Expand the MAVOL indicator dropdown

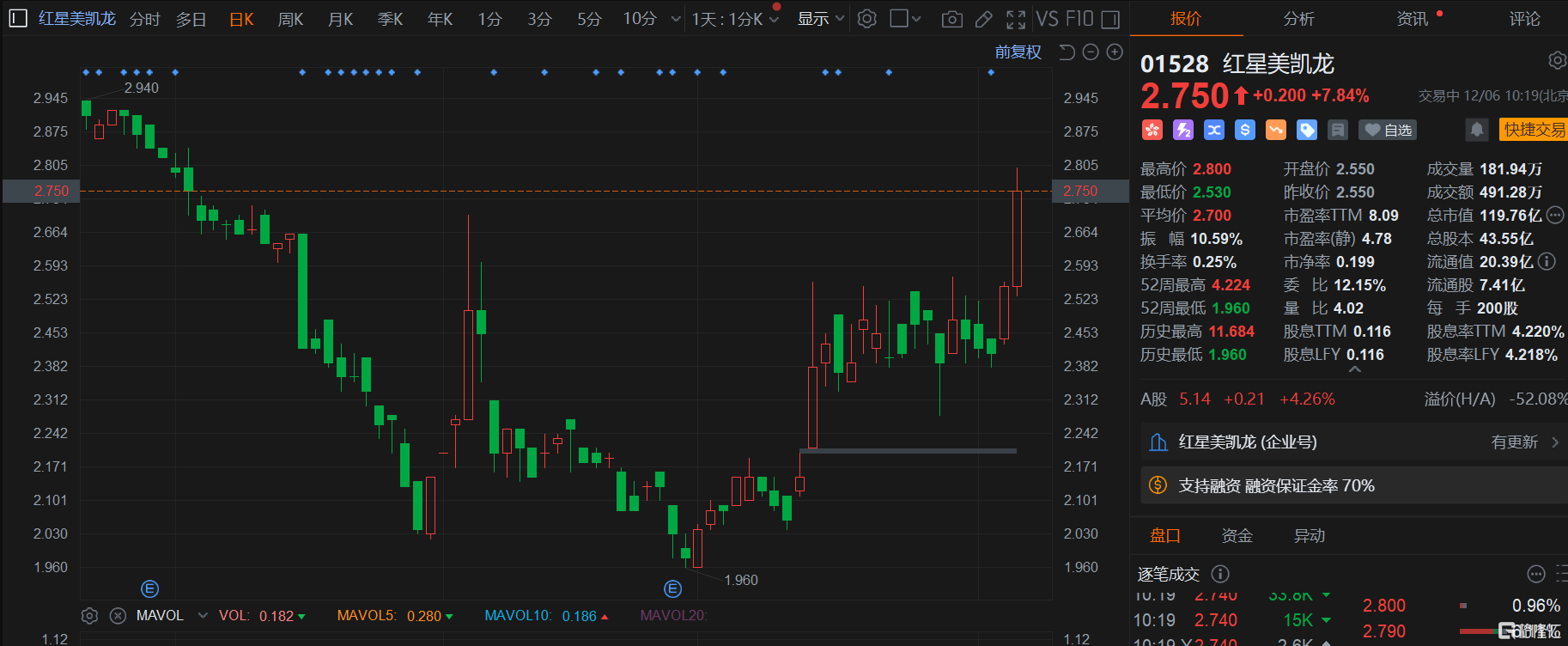203,615
